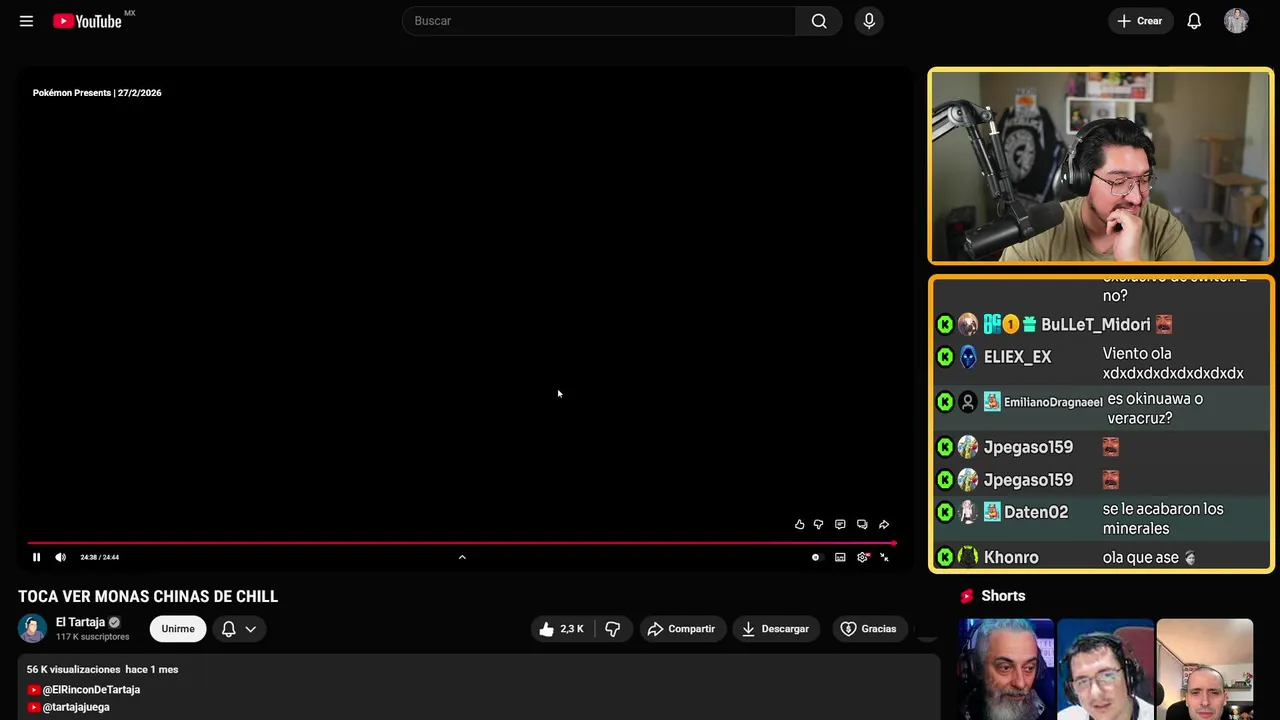The height and width of the screenshot is (720, 1280).
Task: Open the first Shorts thumbnail with bearded man
Action: (x=1006, y=669)
